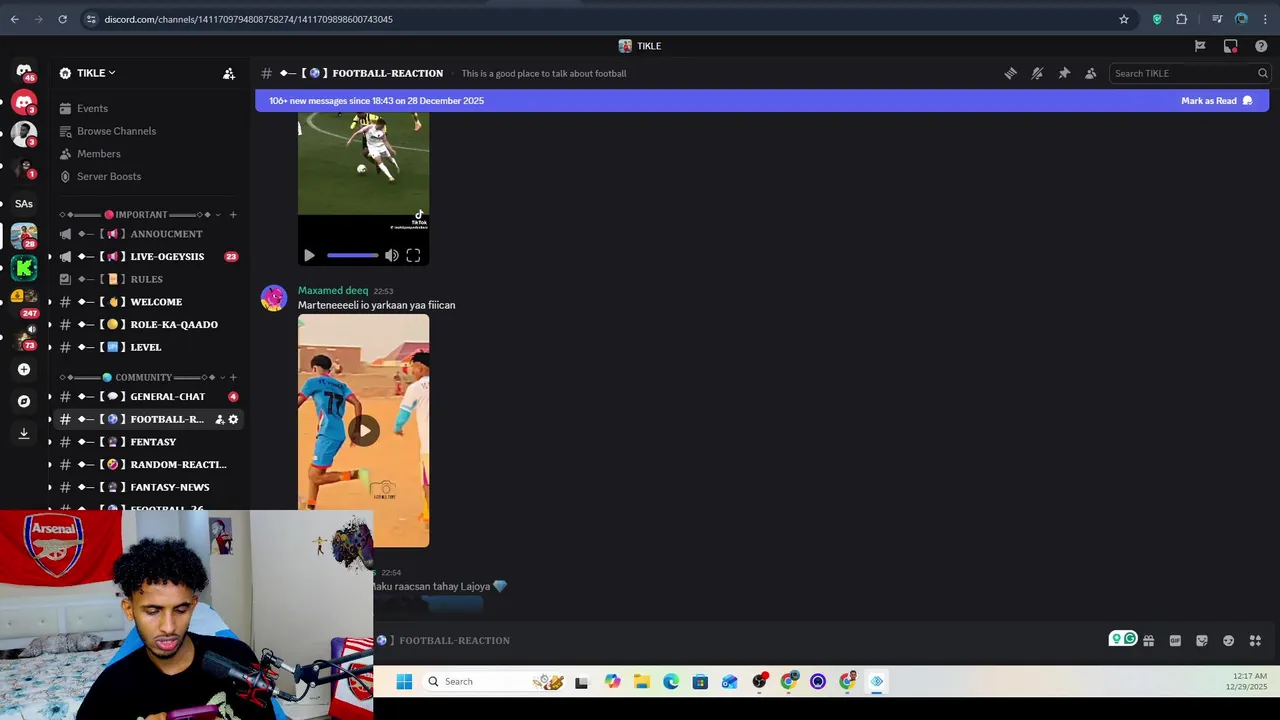Open File Explorer from taskbar

pos(642,682)
